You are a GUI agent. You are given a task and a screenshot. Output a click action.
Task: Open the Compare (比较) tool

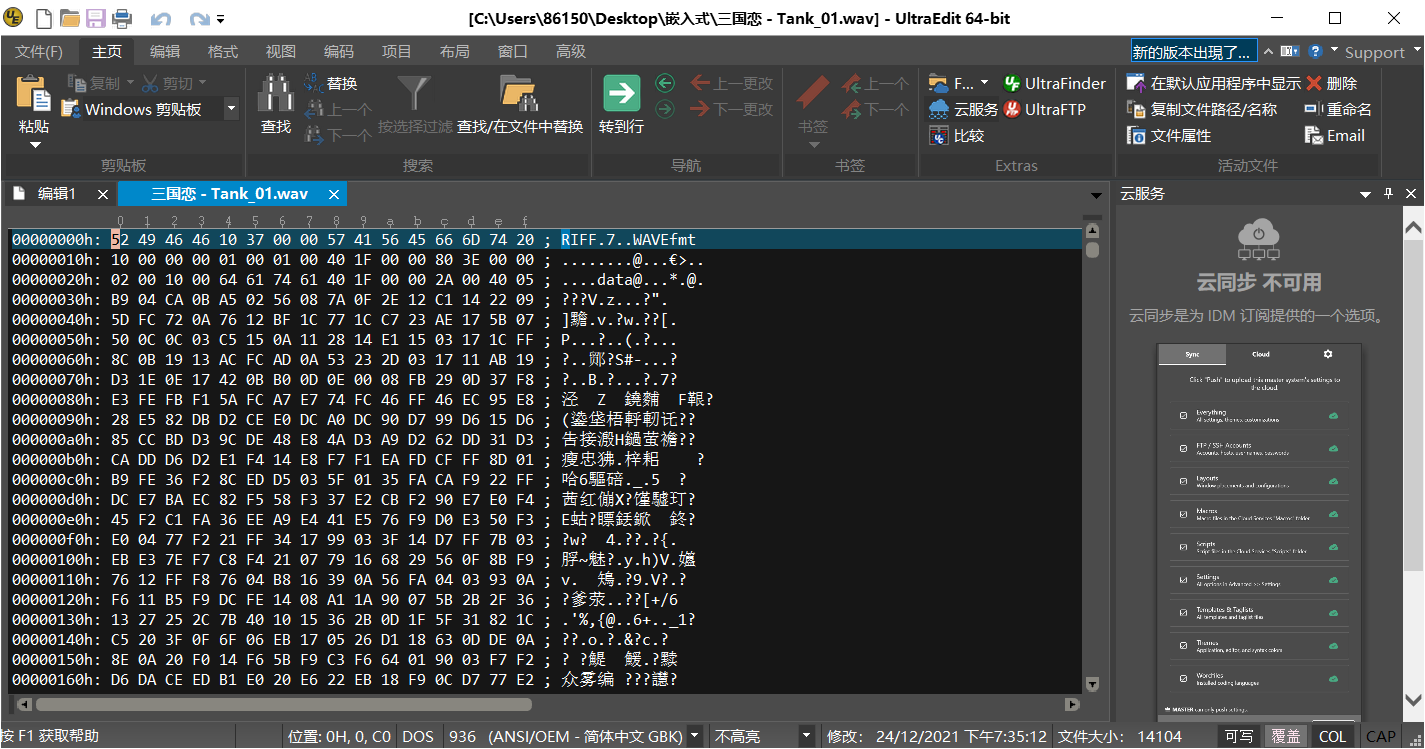[957, 136]
